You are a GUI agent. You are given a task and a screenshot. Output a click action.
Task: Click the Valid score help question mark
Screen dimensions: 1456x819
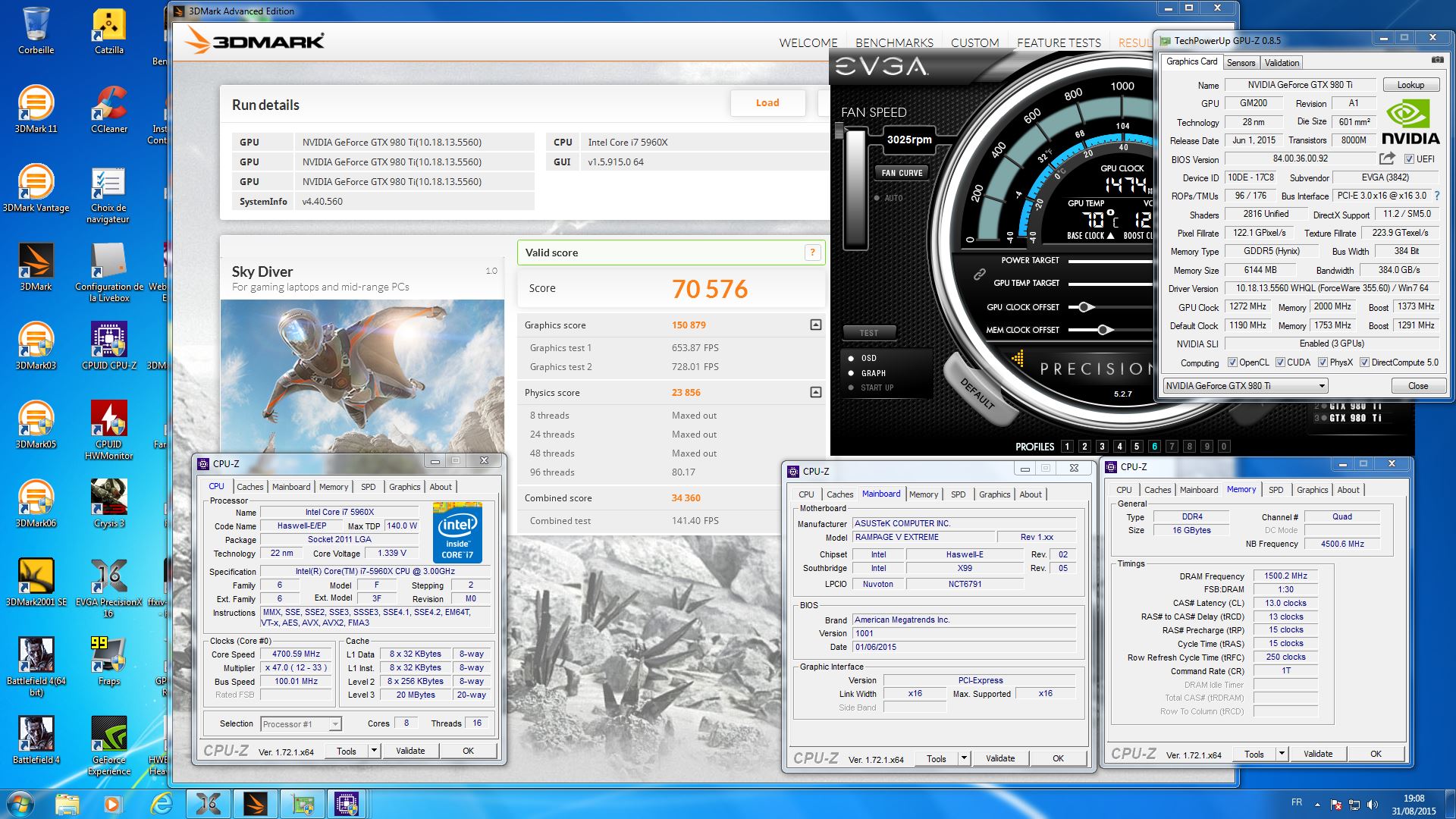(x=812, y=253)
